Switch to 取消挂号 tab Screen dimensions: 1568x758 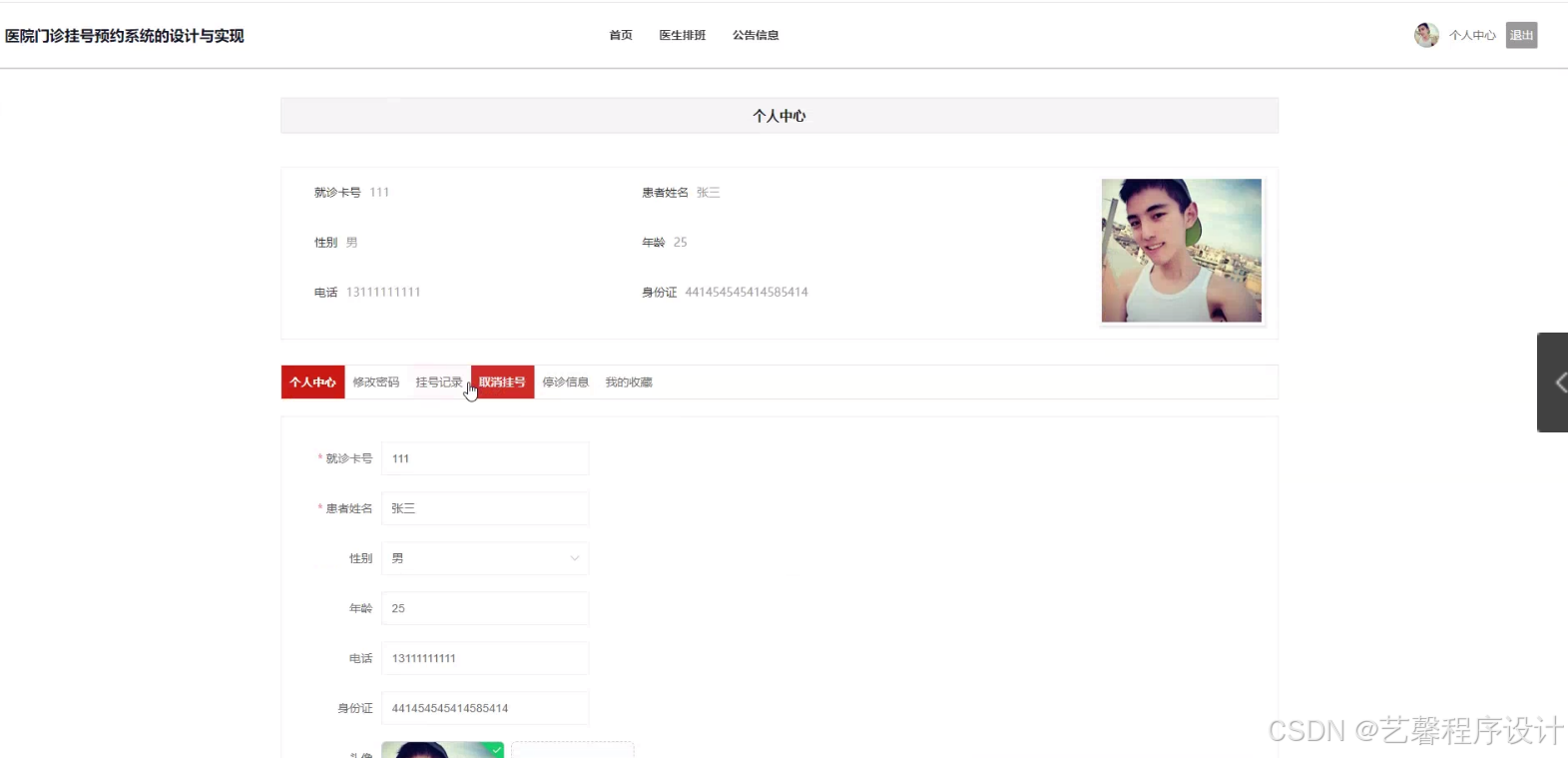click(x=502, y=382)
